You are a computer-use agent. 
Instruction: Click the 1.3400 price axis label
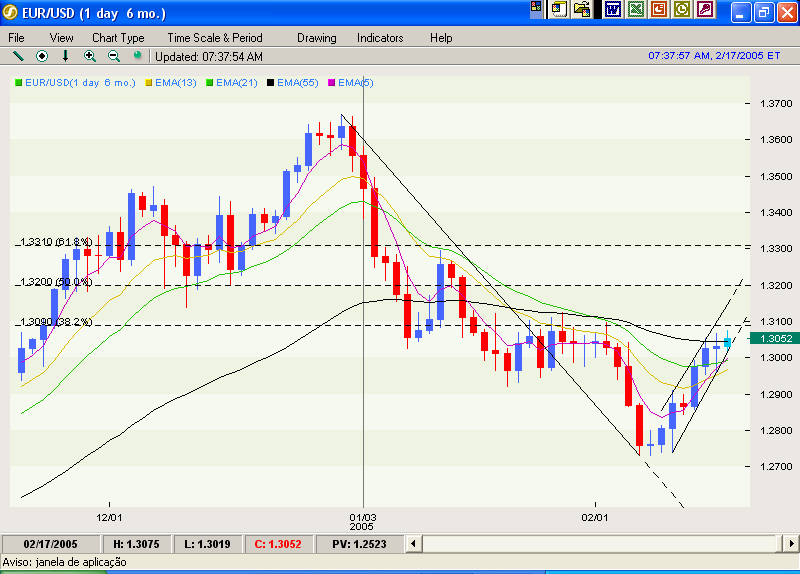point(776,212)
